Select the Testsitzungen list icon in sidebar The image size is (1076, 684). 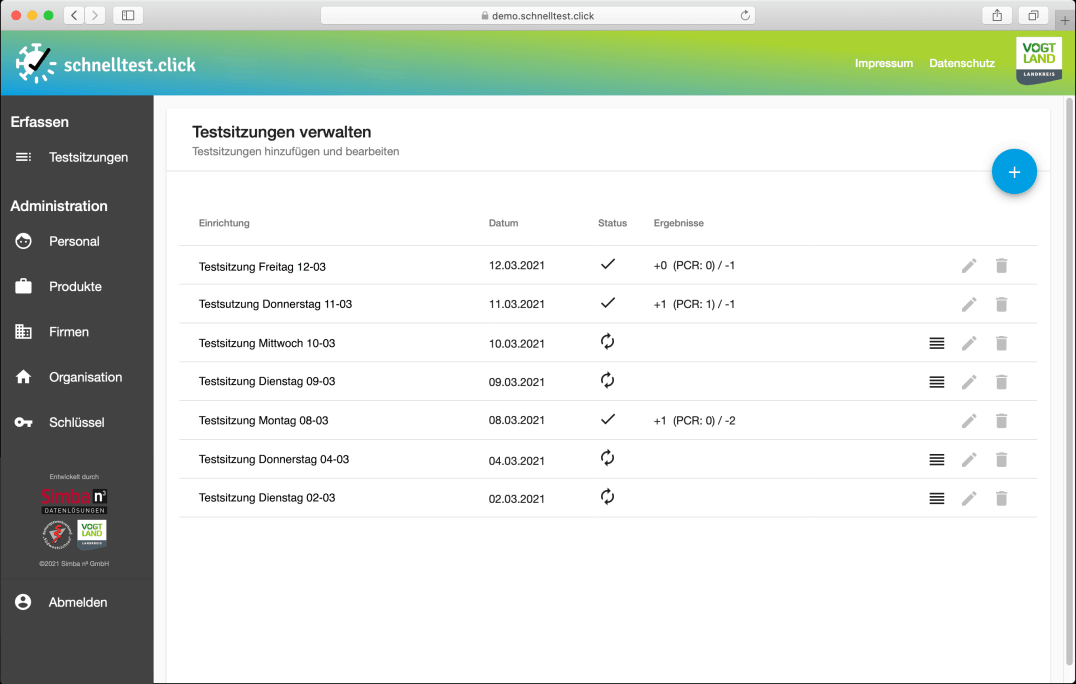click(21, 157)
